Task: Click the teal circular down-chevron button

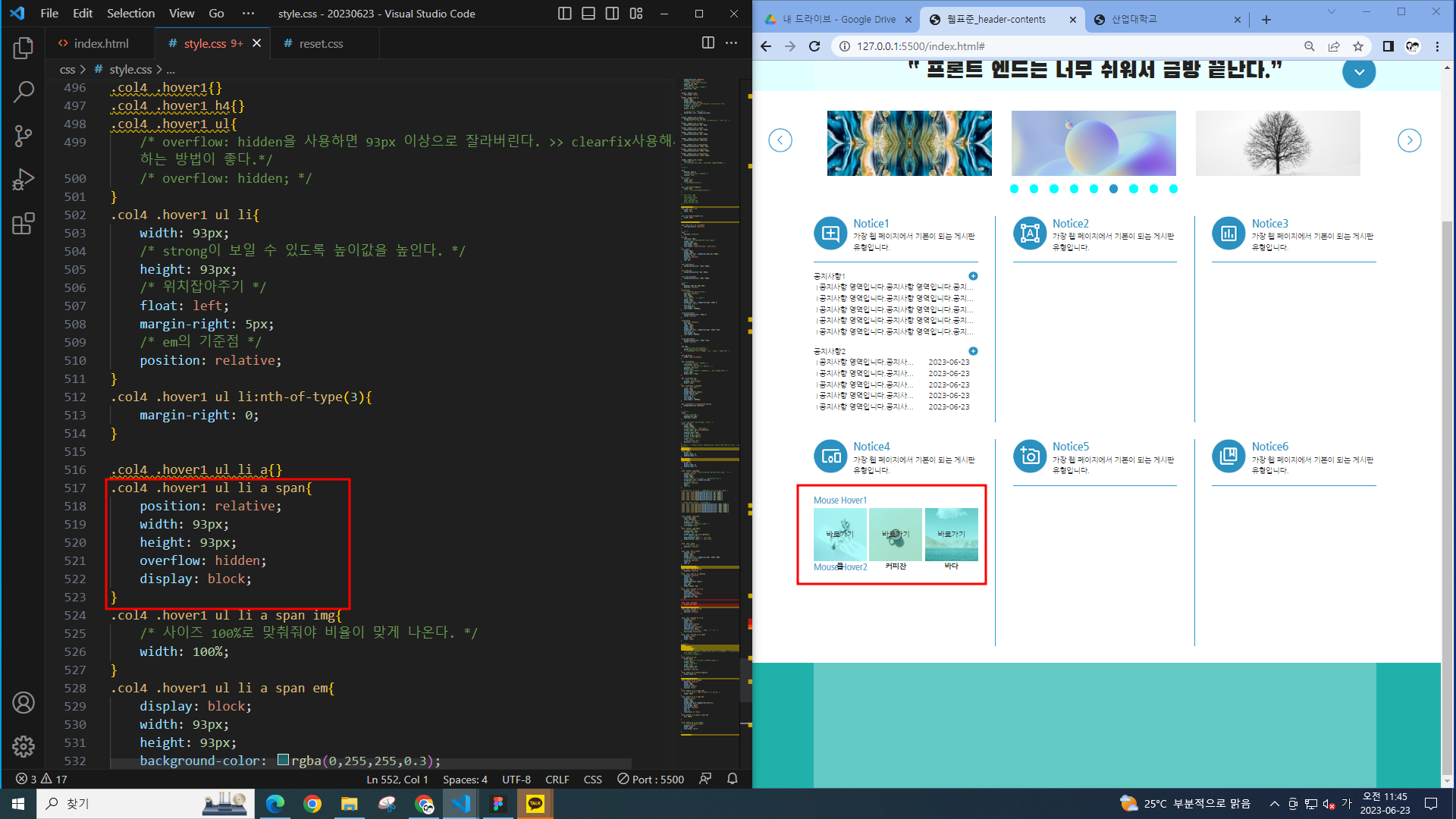Action: coord(1358,72)
